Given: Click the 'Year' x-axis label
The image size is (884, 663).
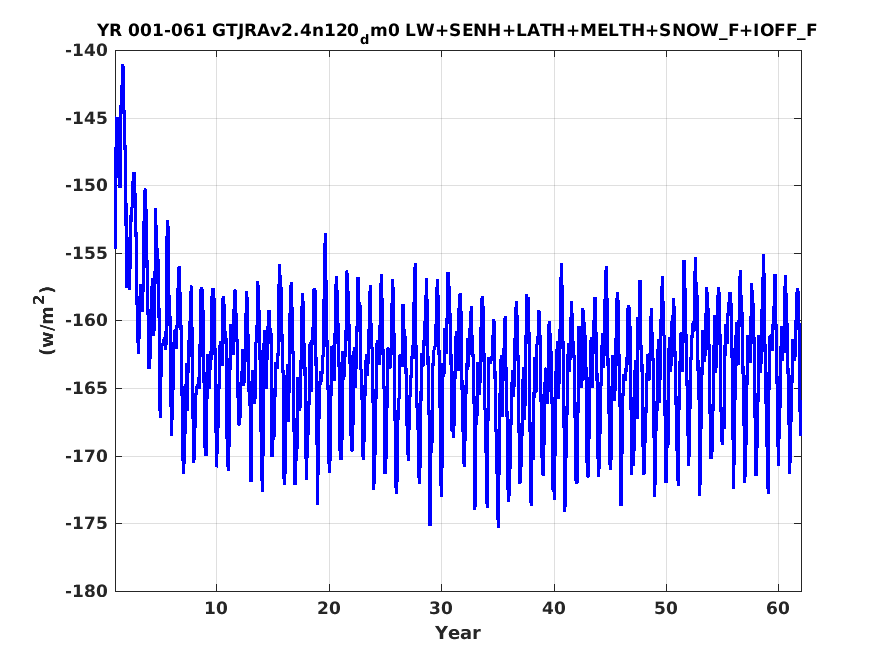Looking at the screenshot, I should click(x=457, y=633).
